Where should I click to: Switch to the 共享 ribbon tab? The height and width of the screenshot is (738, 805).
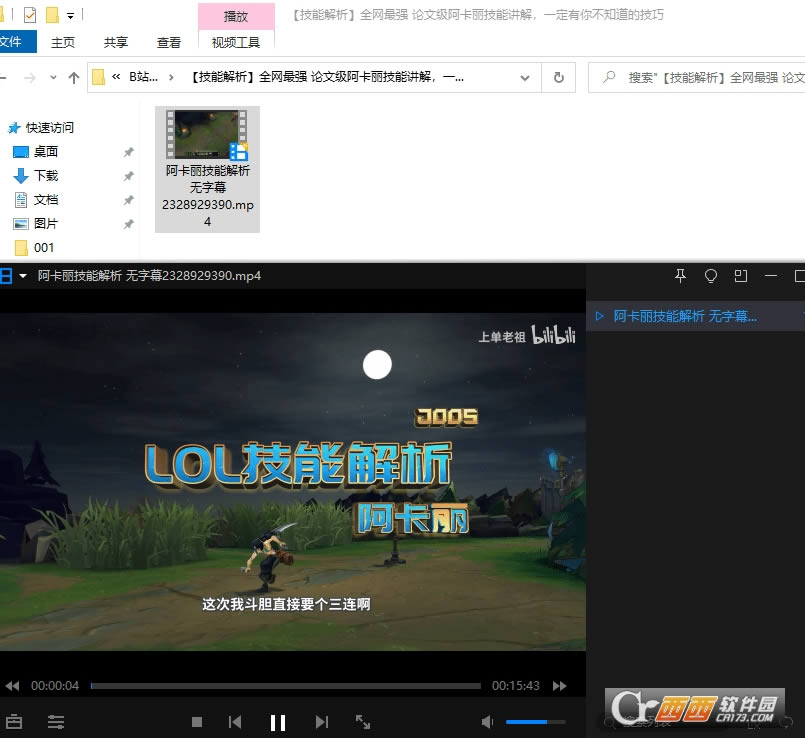coord(116,42)
